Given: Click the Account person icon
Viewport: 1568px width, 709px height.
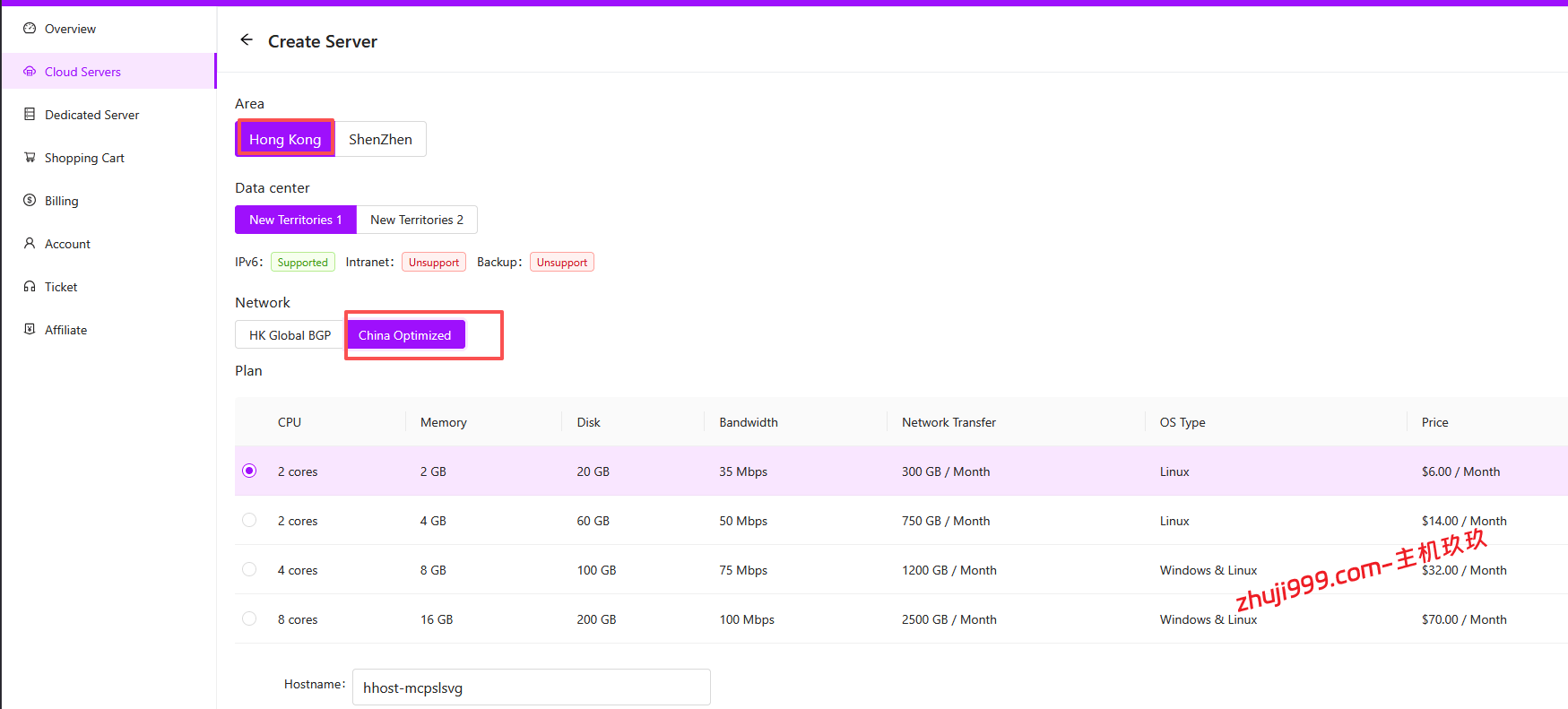Looking at the screenshot, I should click(30, 244).
